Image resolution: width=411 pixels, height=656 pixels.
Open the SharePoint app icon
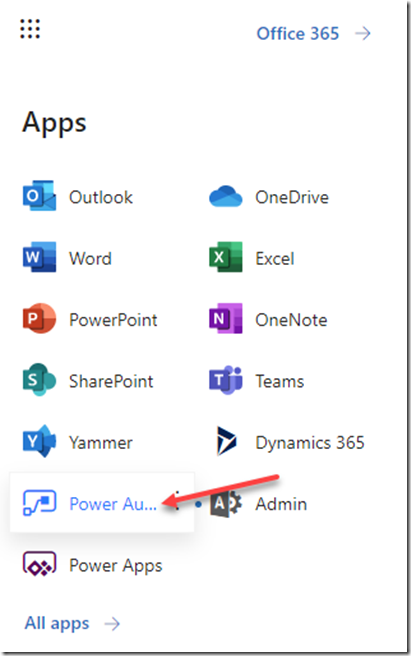[x=39, y=379]
